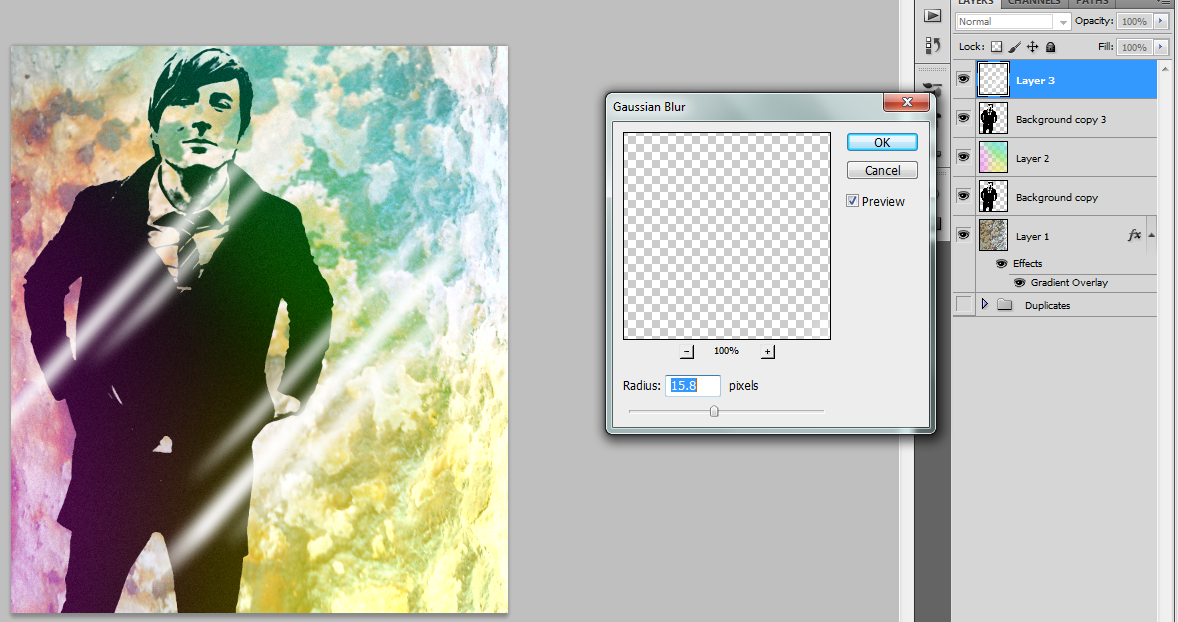Toggle visibility of Layer 2
The image size is (1178, 622).
pyautogui.click(x=963, y=157)
